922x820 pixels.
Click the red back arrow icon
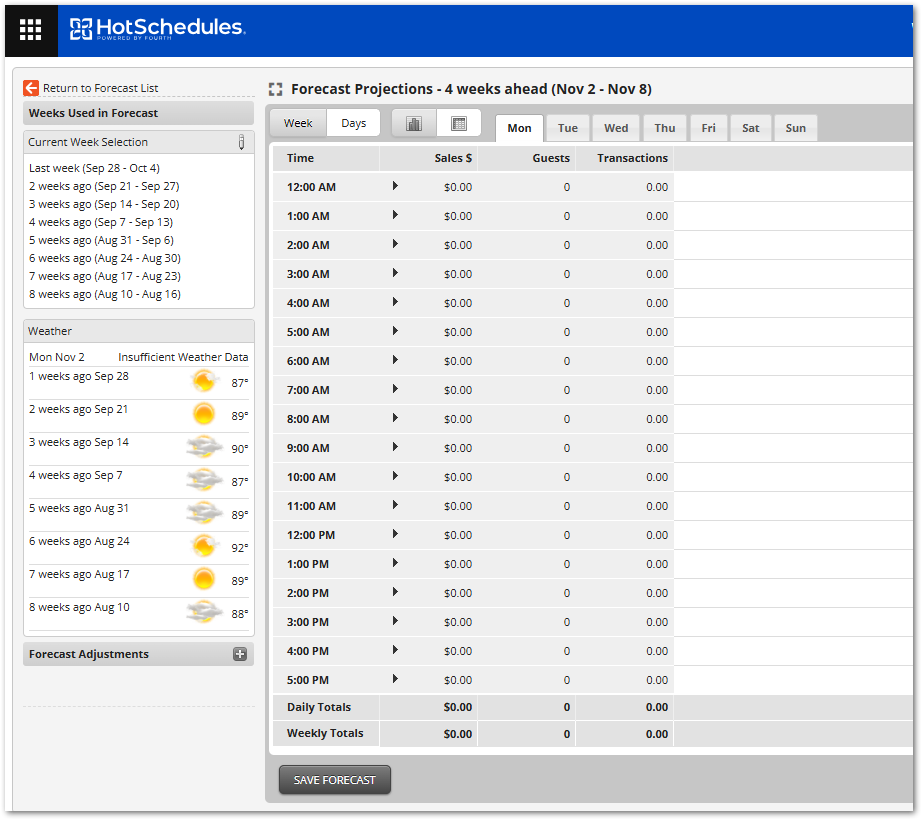[x=31, y=88]
